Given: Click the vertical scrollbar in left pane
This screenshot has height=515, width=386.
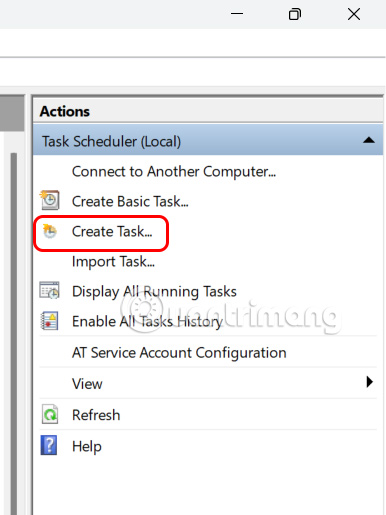Looking at the screenshot, I should [x=13, y=333].
